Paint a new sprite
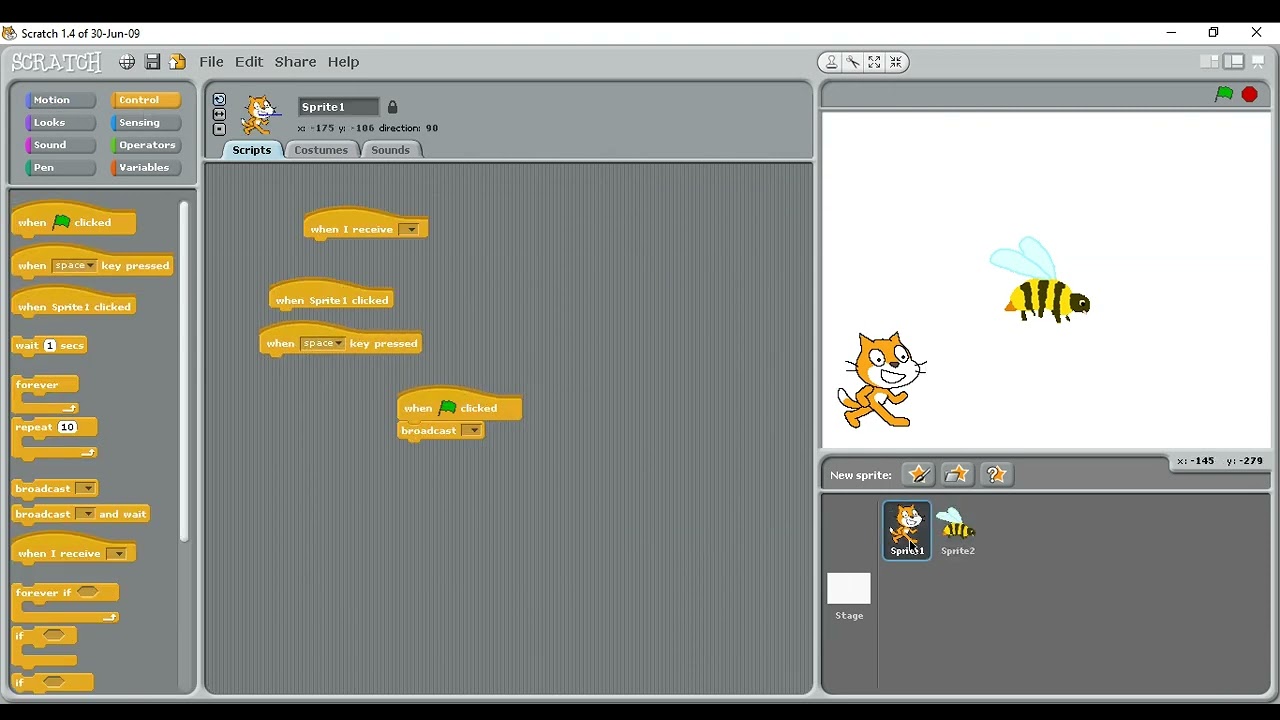This screenshot has height=720, width=1280. pos(918,475)
